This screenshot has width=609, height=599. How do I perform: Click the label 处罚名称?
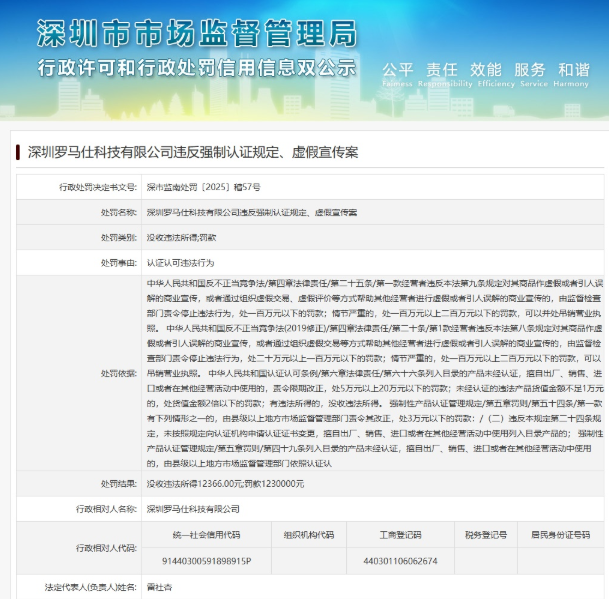118,212
